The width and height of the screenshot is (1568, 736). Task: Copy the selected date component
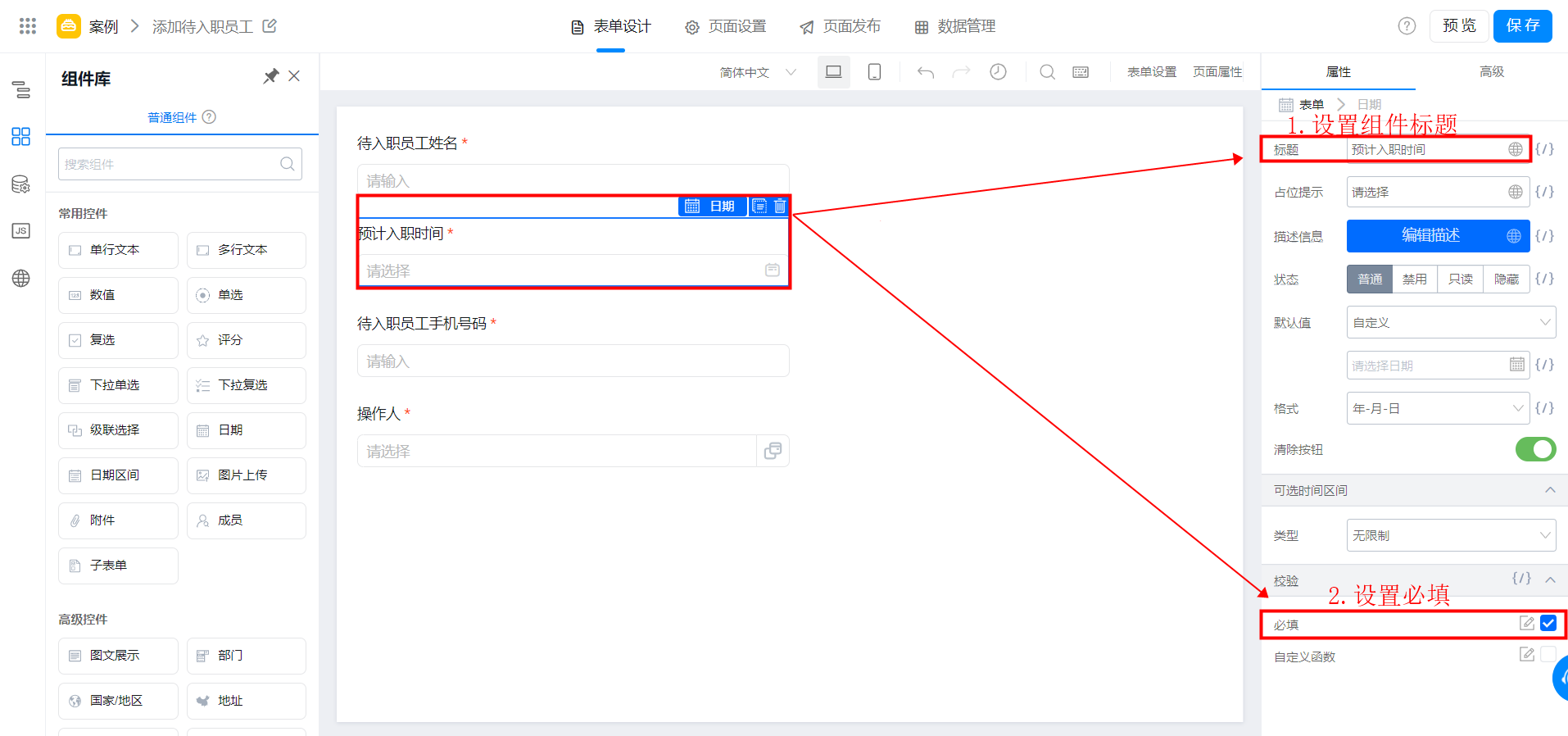(759, 206)
